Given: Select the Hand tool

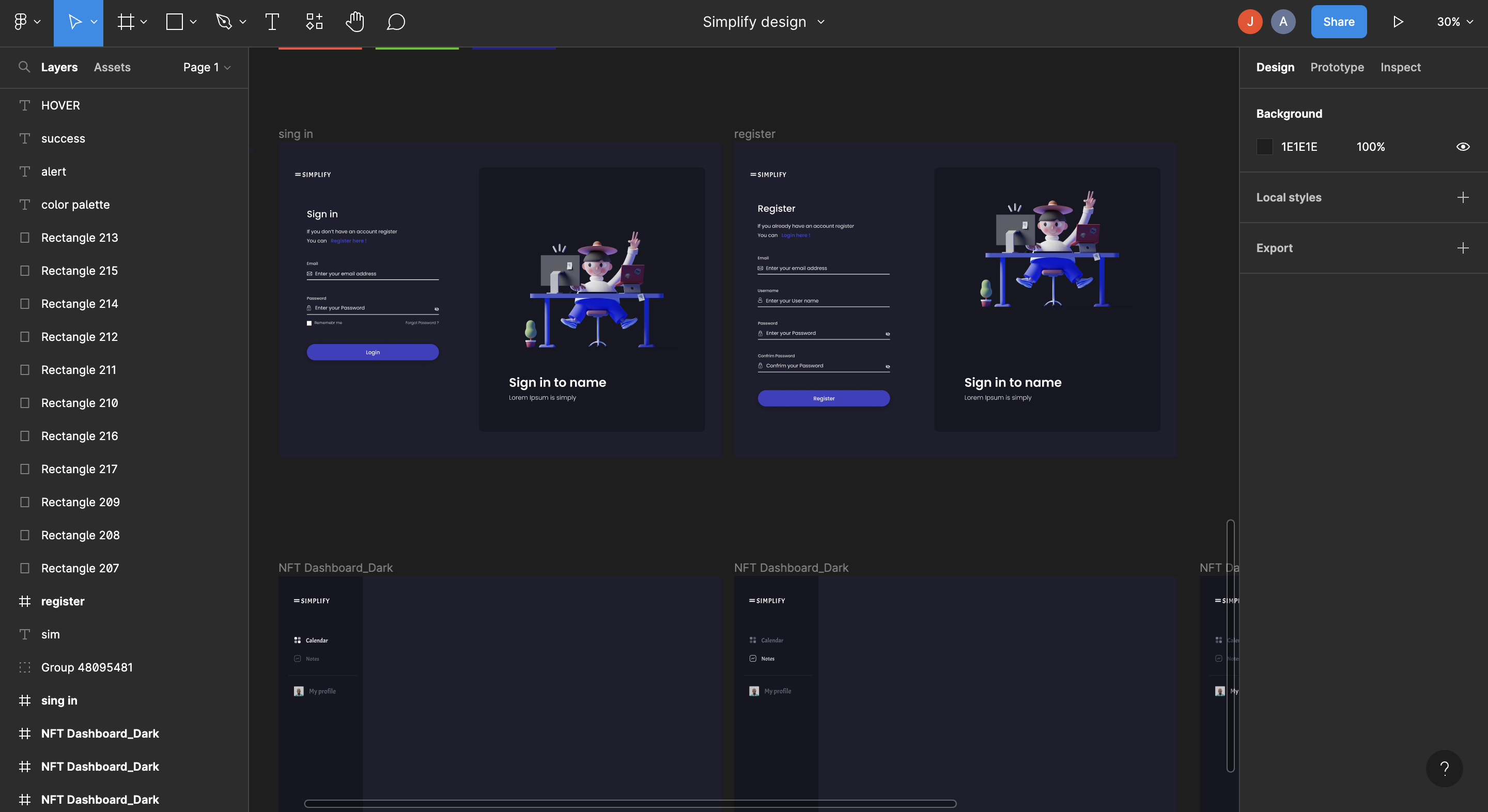Looking at the screenshot, I should coord(354,22).
